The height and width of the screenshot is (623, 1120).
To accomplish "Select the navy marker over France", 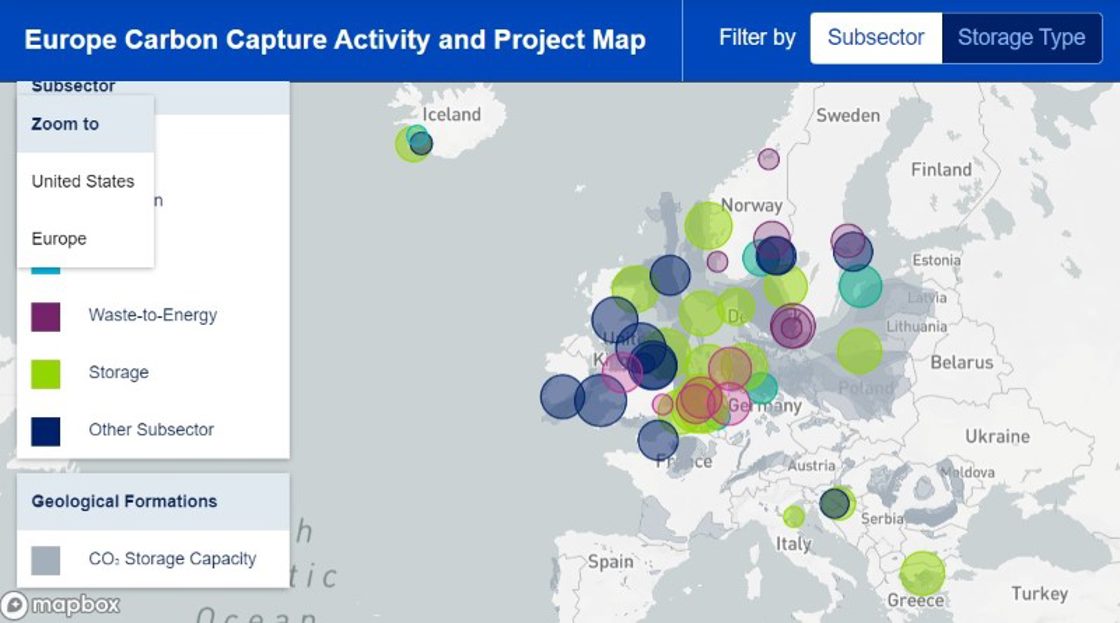I will (x=658, y=440).
